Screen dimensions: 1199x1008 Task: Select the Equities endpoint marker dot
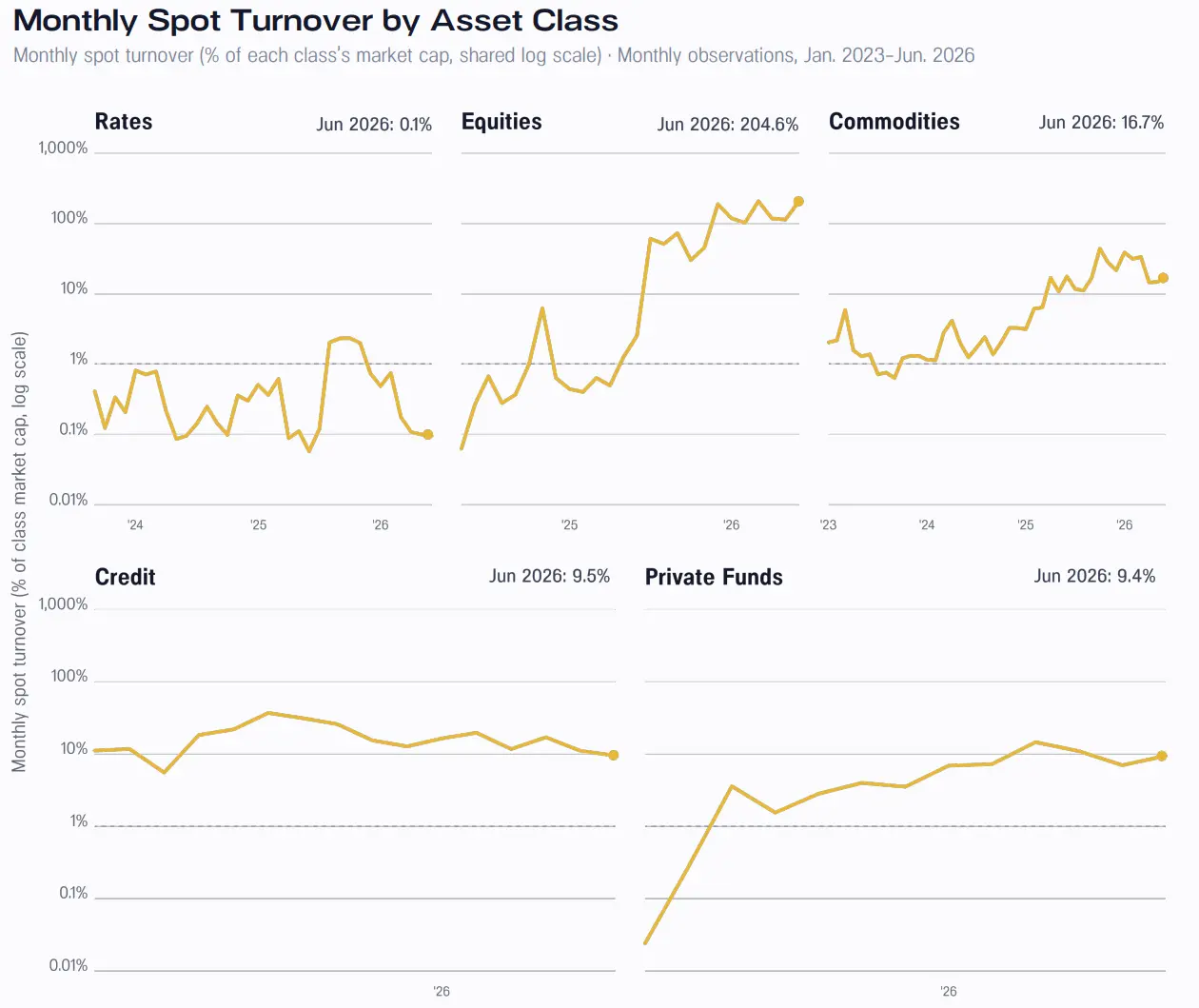pyautogui.click(x=798, y=202)
